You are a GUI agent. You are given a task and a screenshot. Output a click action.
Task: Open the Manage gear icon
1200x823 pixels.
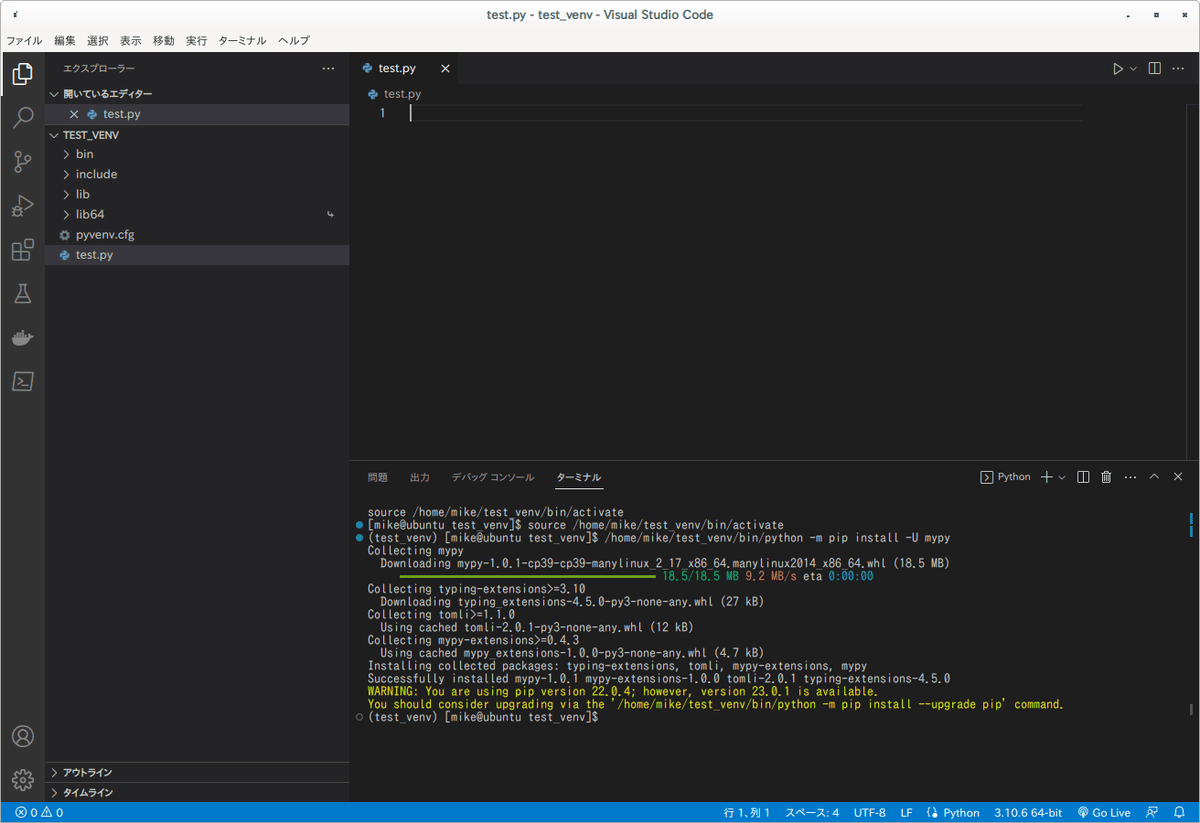click(x=22, y=780)
